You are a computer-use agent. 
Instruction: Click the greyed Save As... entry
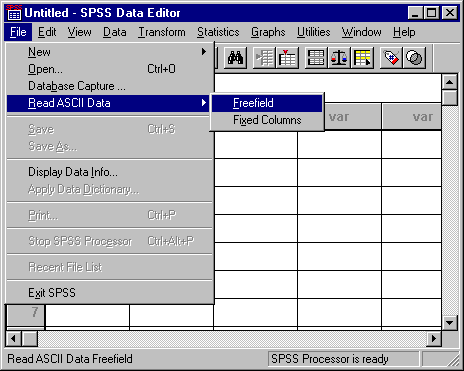click(x=110, y=146)
